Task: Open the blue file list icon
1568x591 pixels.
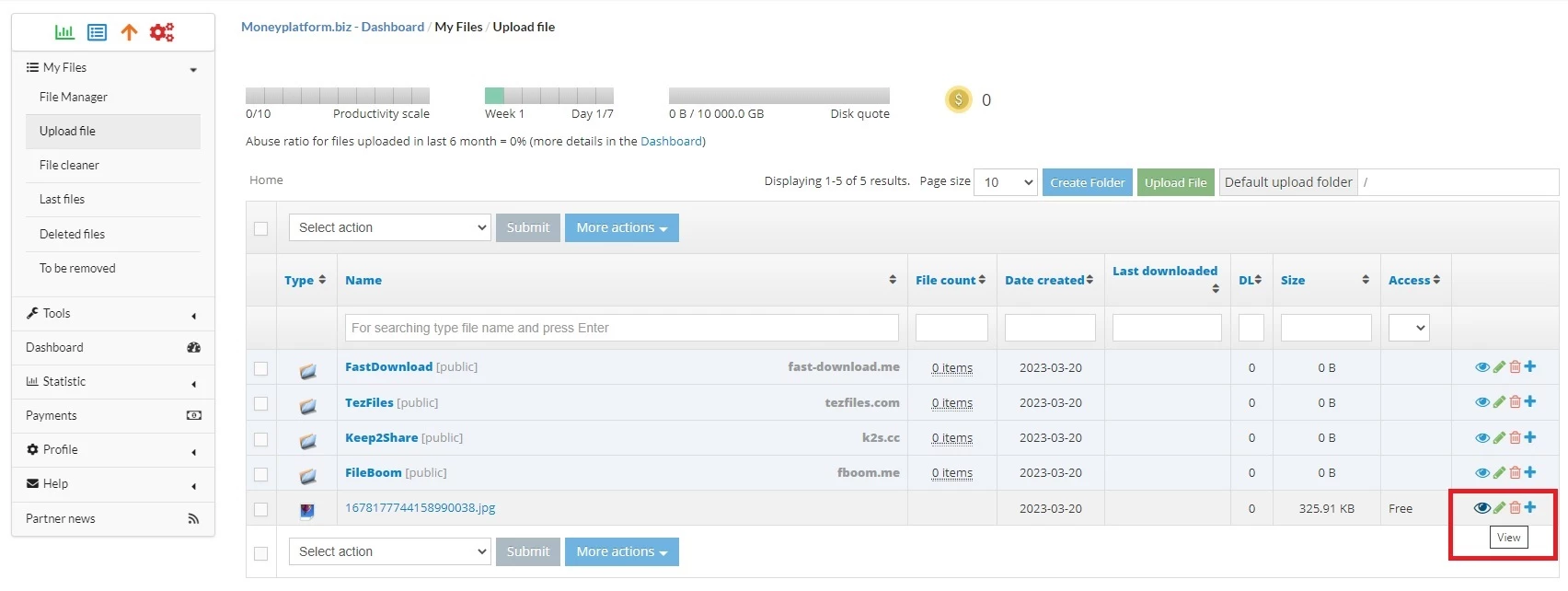Action: click(97, 32)
